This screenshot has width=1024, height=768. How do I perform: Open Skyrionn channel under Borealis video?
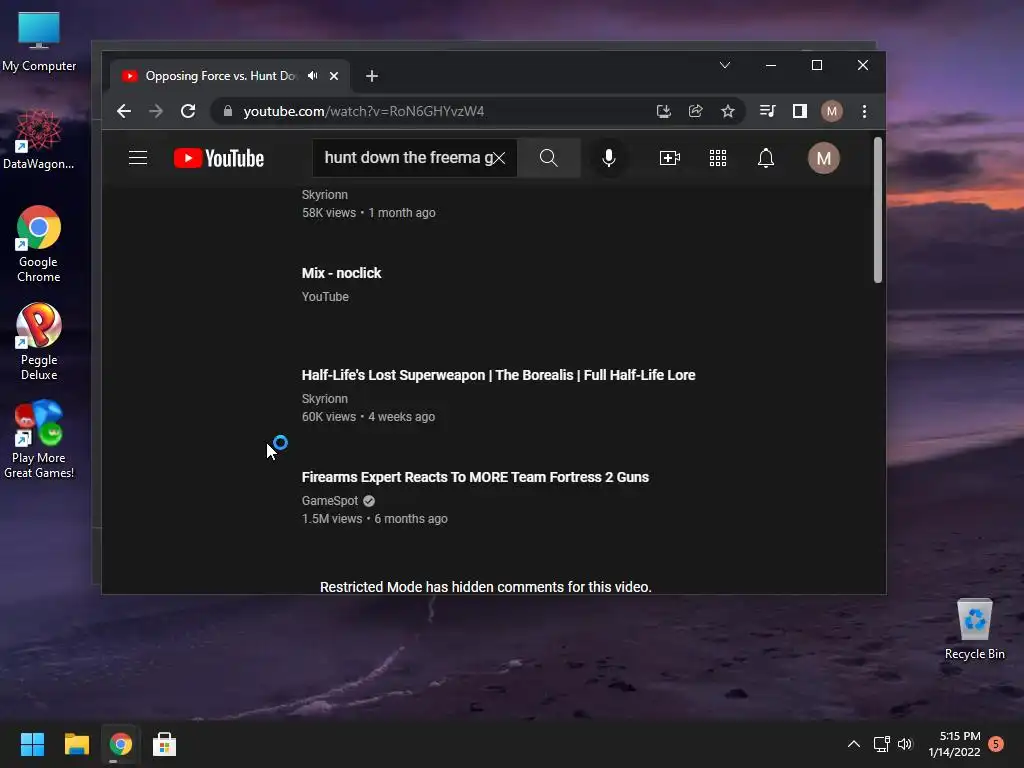tap(325, 398)
